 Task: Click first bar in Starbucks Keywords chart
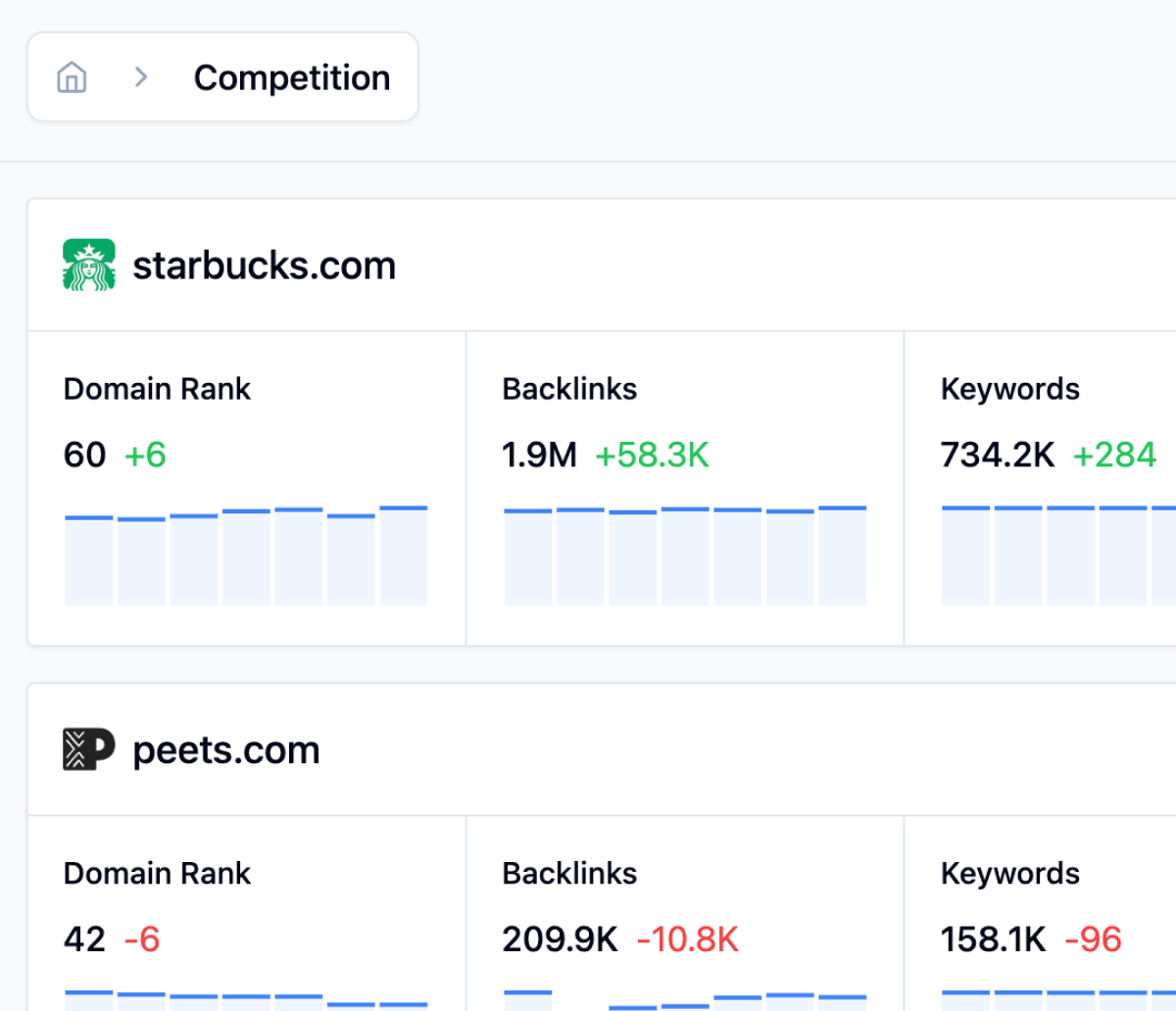(965, 555)
